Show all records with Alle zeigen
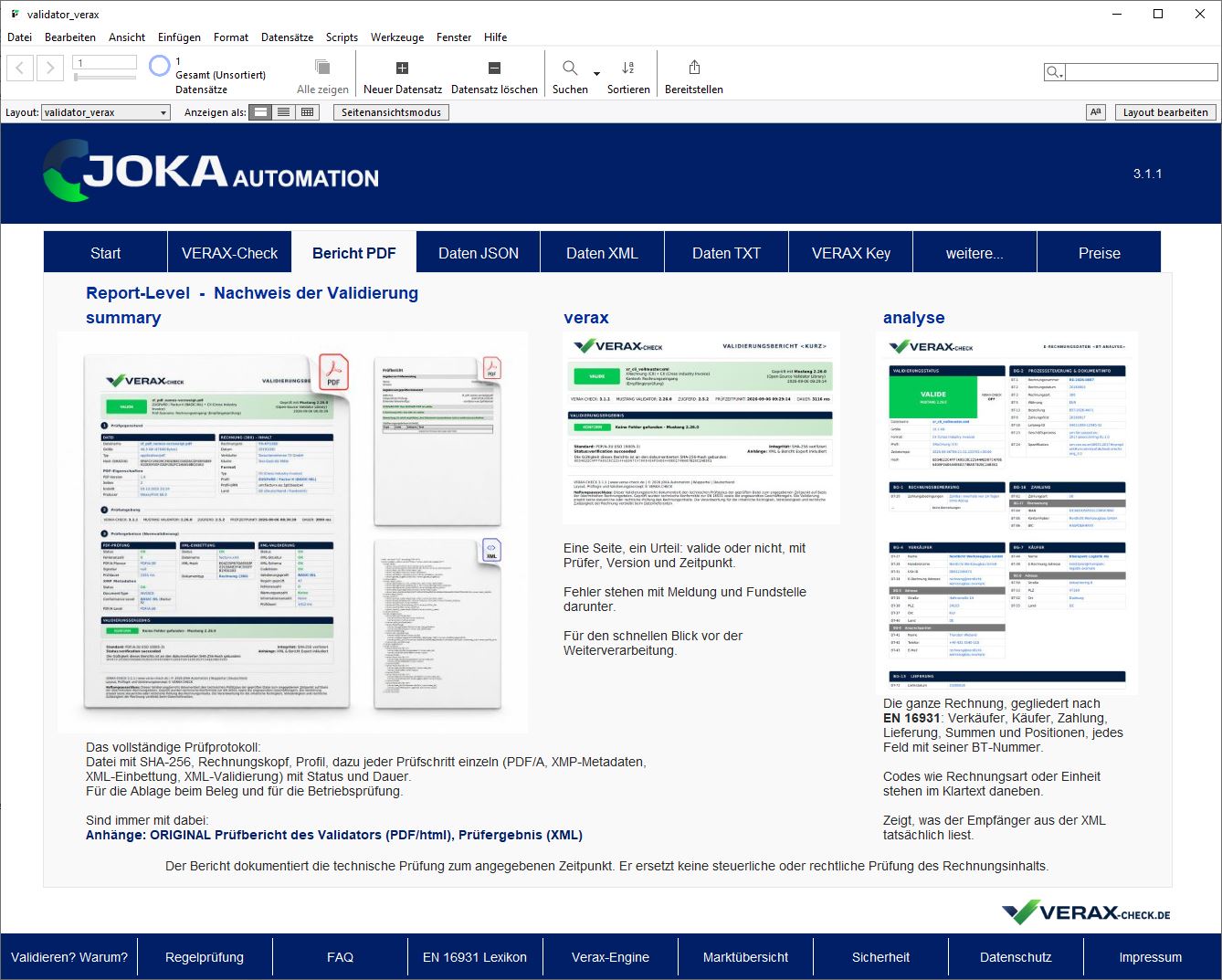 pos(322,77)
